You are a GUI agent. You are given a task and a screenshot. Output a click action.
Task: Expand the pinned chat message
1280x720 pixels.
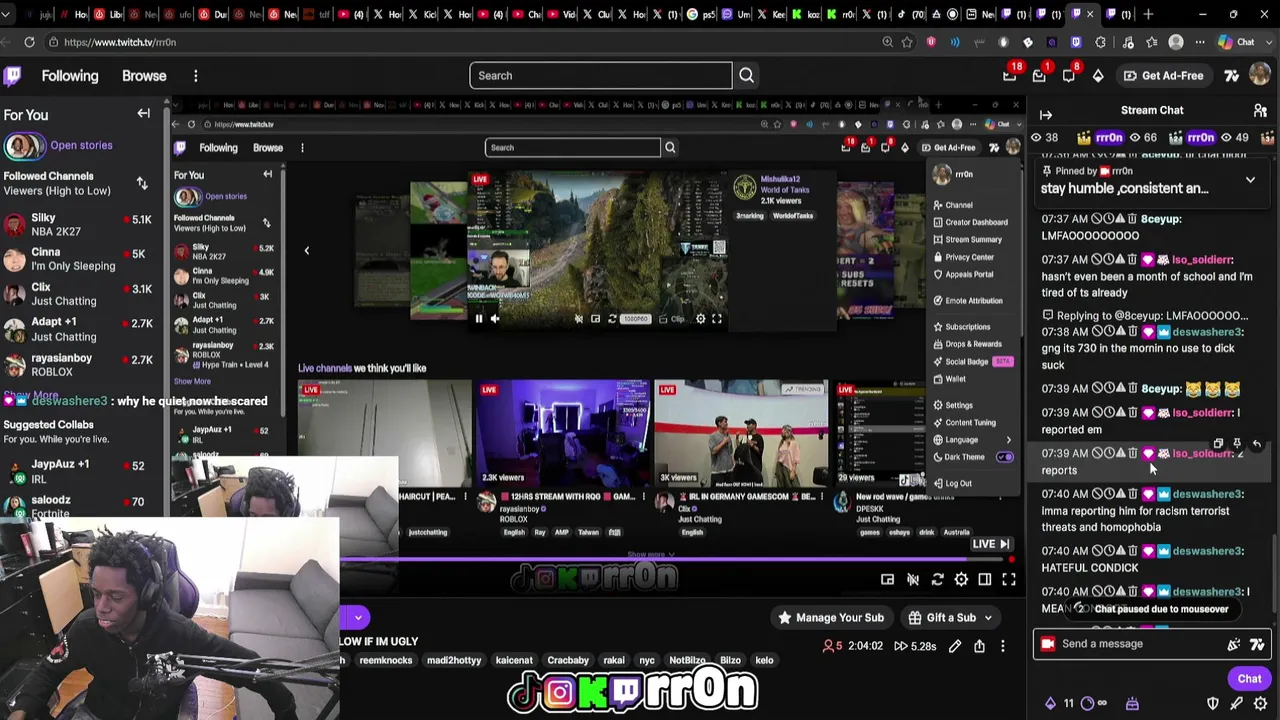(1250, 180)
